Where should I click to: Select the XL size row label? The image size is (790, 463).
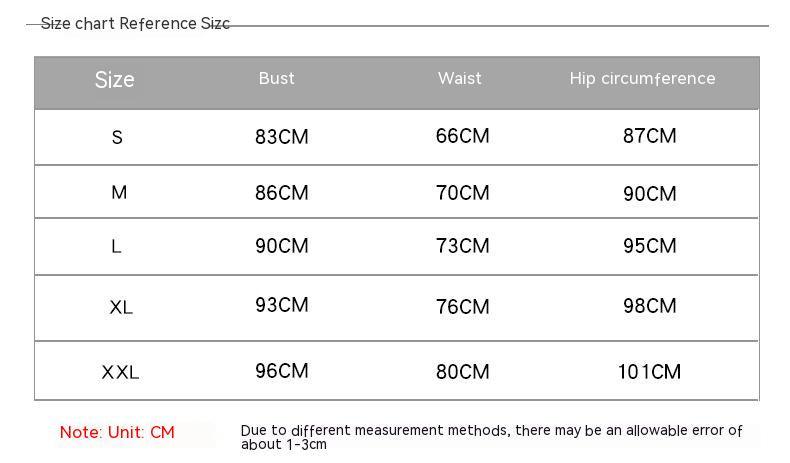pyautogui.click(x=121, y=307)
